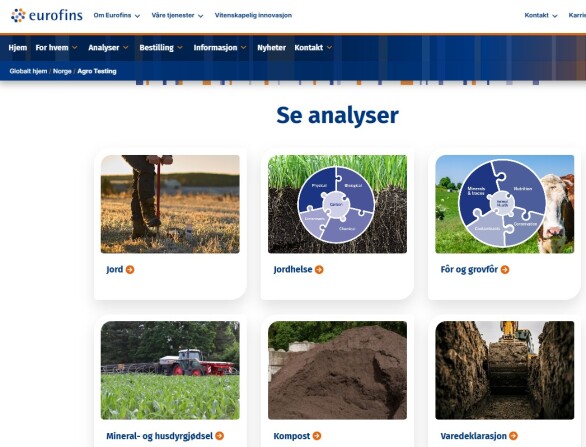The height and width of the screenshot is (447, 586).
Task: Open Kontakt in the top header
Action: (537, 15)
